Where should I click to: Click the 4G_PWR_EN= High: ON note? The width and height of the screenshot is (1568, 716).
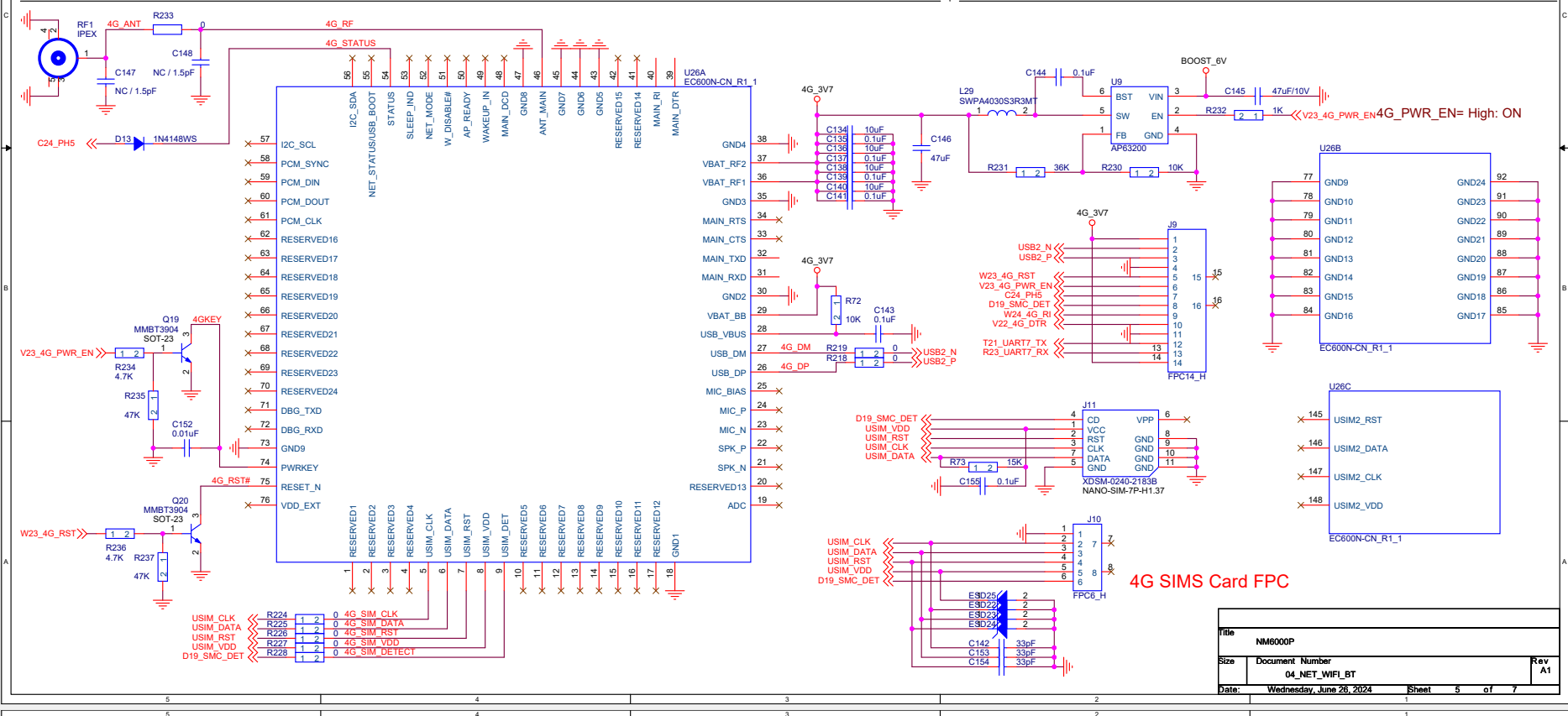click(1448, 113)
